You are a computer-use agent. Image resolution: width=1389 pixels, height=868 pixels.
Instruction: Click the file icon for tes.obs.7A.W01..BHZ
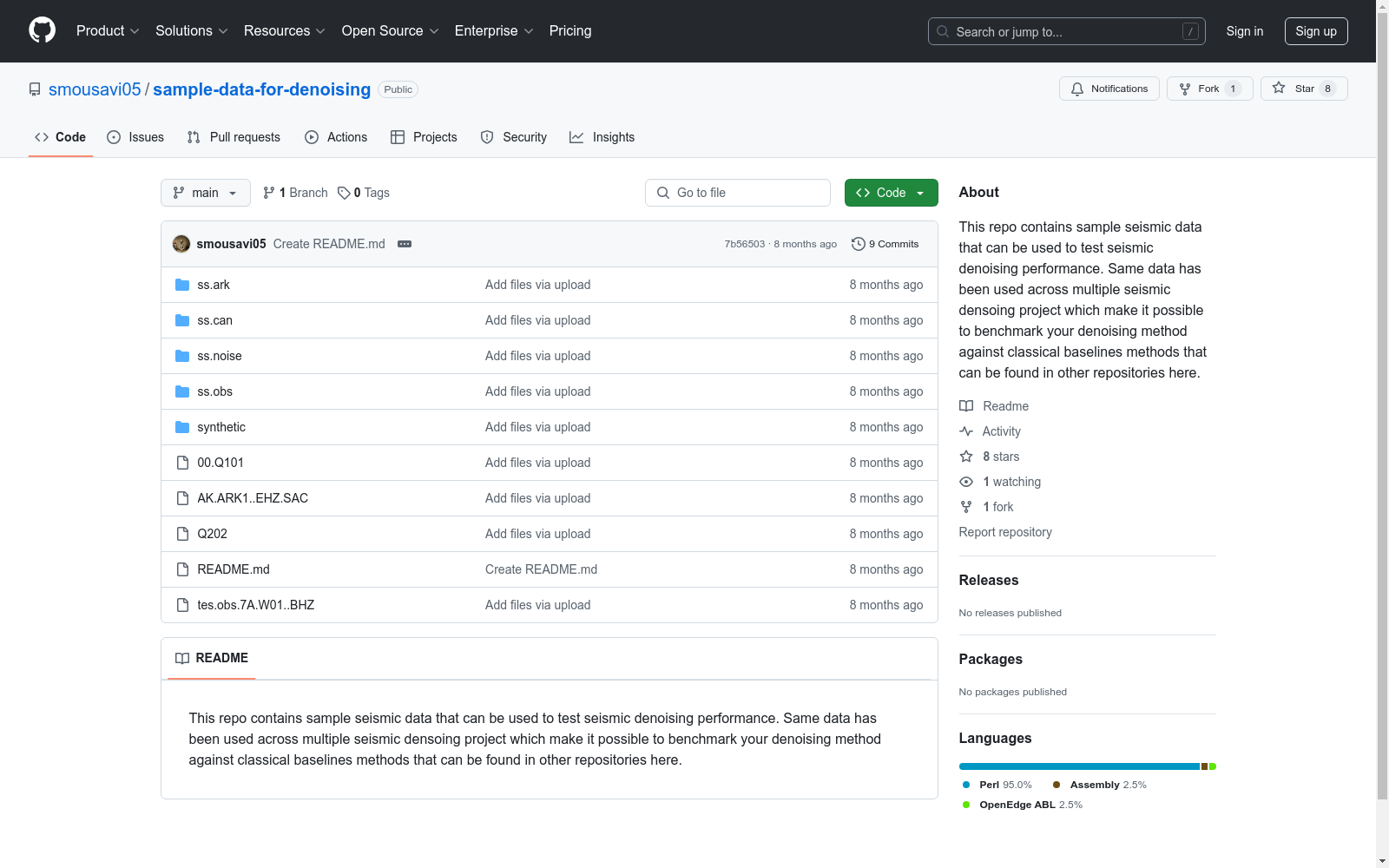[182, 605]
